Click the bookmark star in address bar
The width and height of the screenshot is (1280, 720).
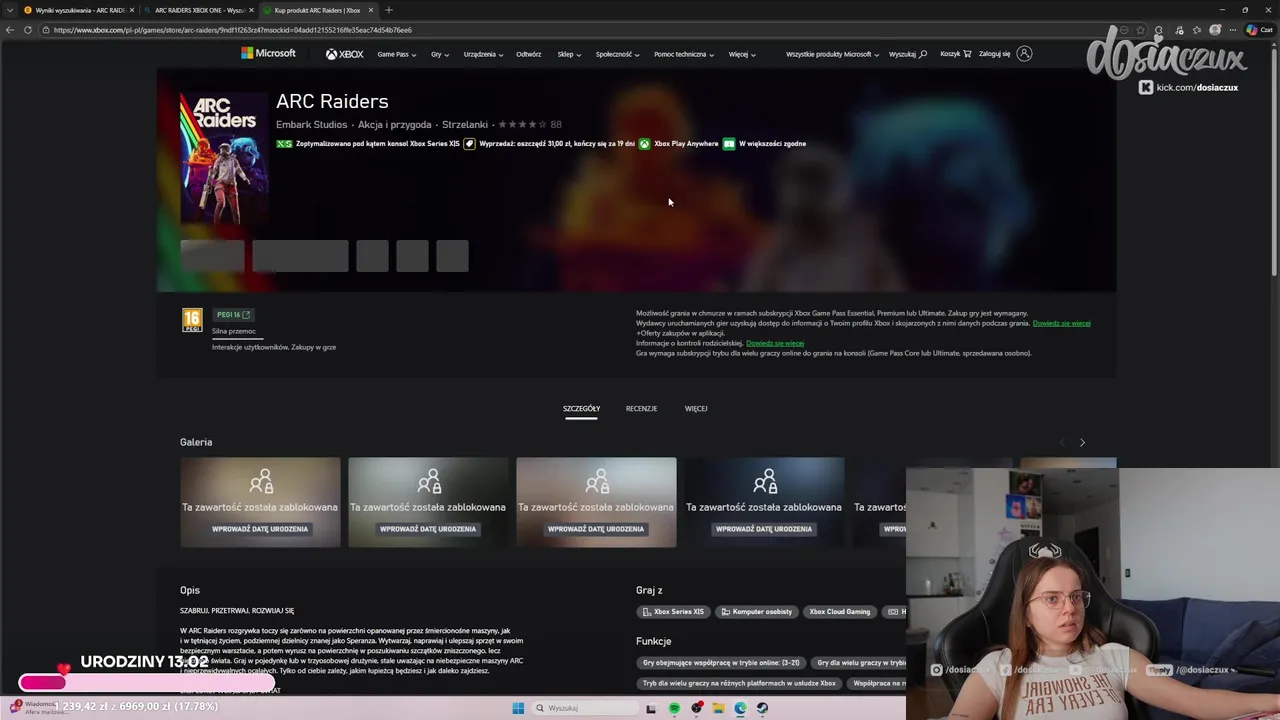tap(1140, 30)
